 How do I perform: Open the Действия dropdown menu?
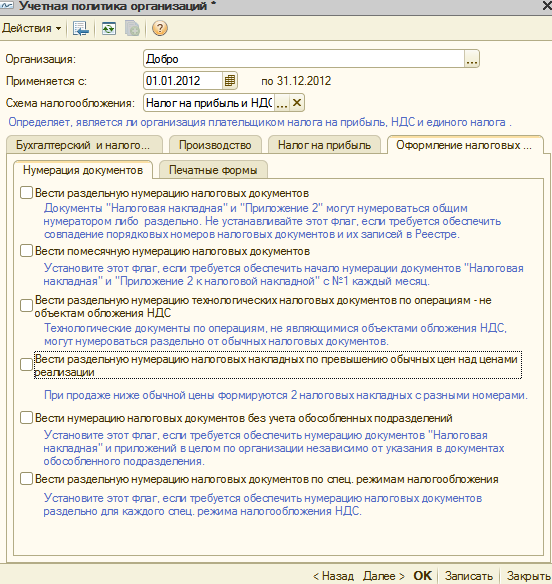(x=31, y=28)
